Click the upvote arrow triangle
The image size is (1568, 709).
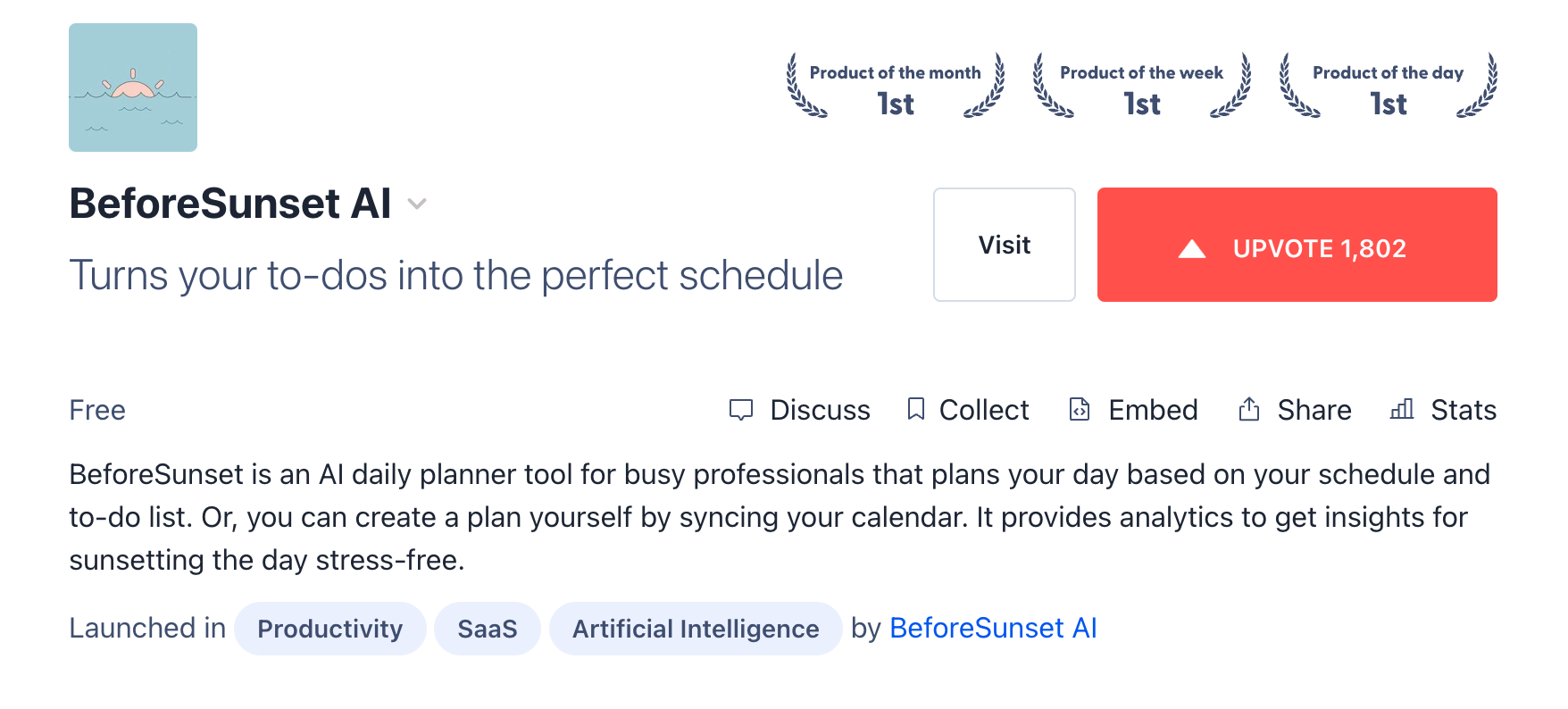(x=1191, y=247)
